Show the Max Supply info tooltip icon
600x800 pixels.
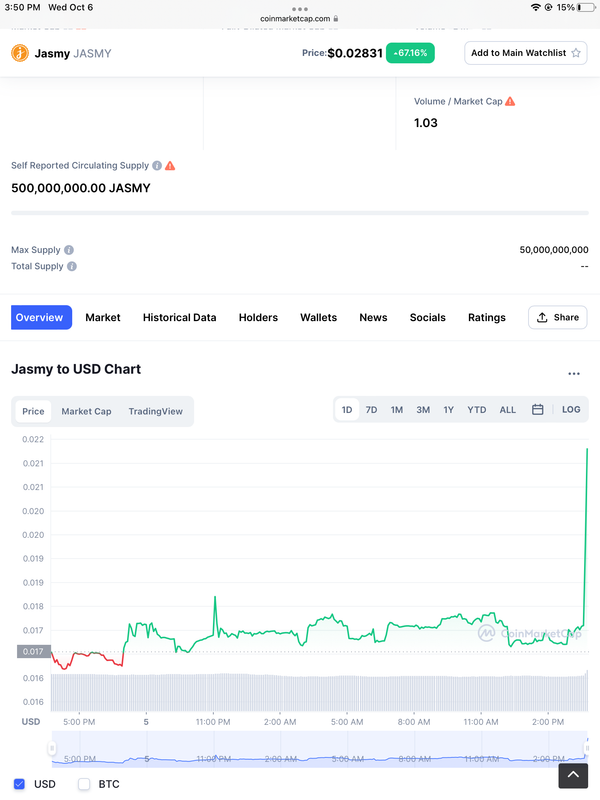(69, 250)
